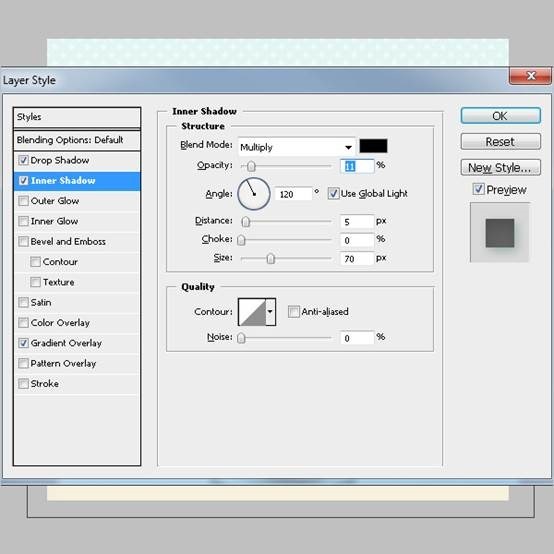The height and width of the screenshot is (554, 554).
Task: Enable the Outer Glow checkbox
Action: coord(23,201)
